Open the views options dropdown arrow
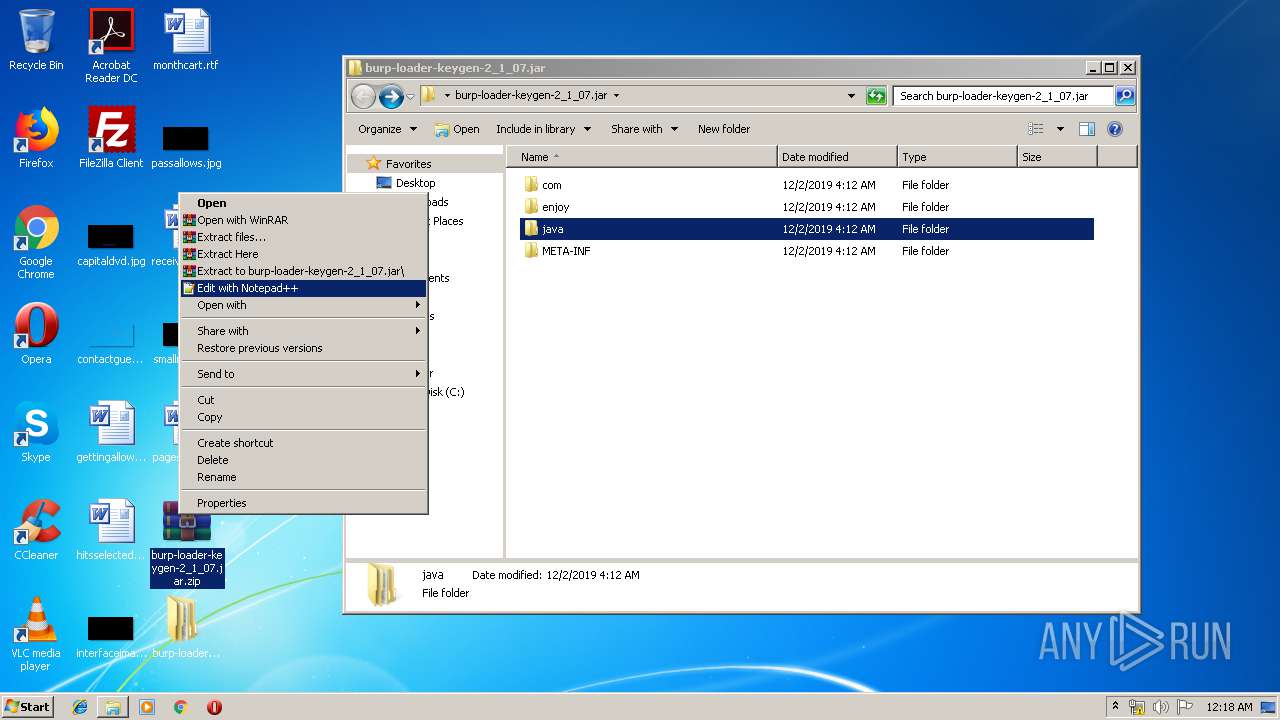 [x=1060, y=129]
